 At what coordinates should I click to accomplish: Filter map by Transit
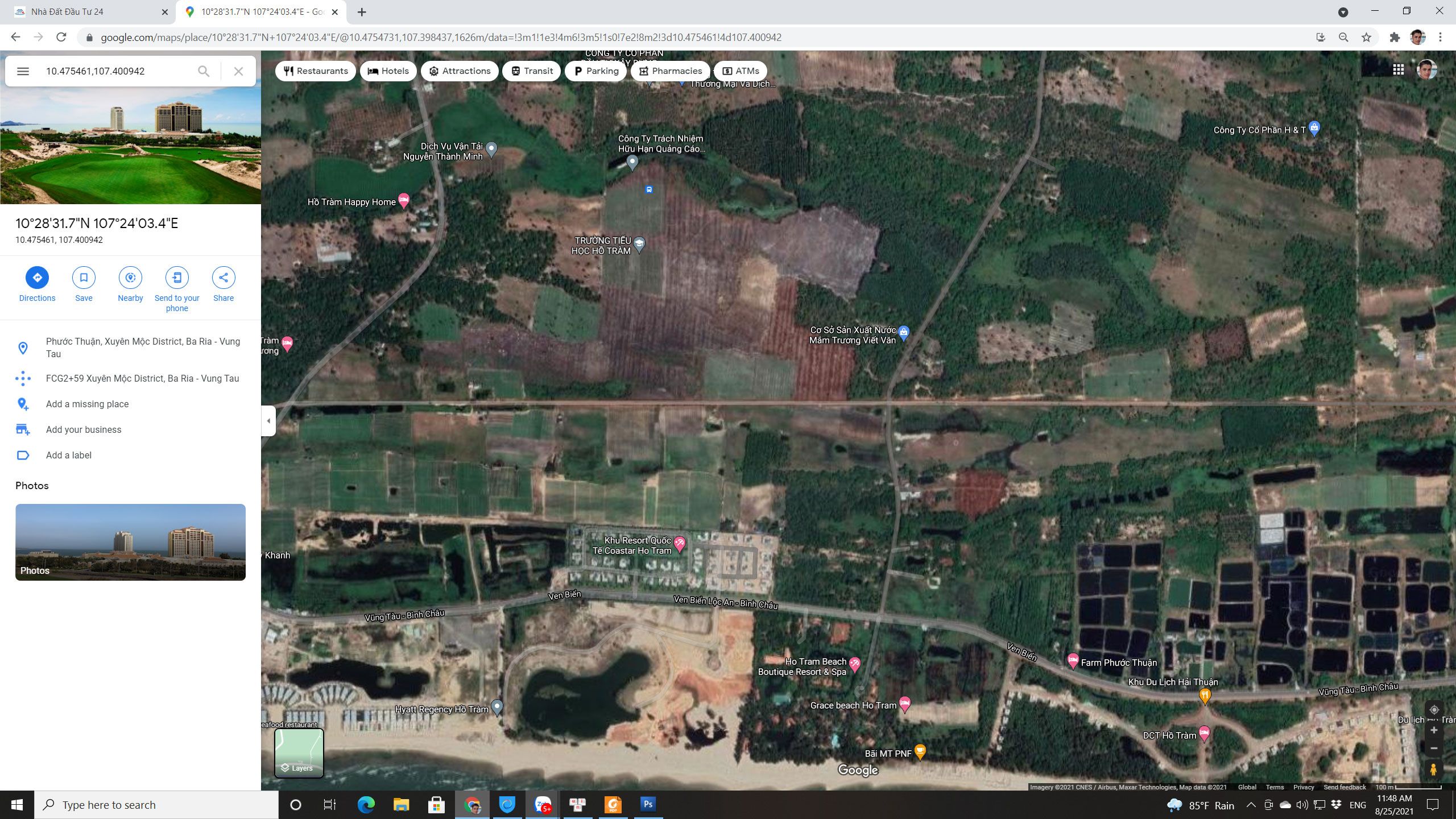532,71
